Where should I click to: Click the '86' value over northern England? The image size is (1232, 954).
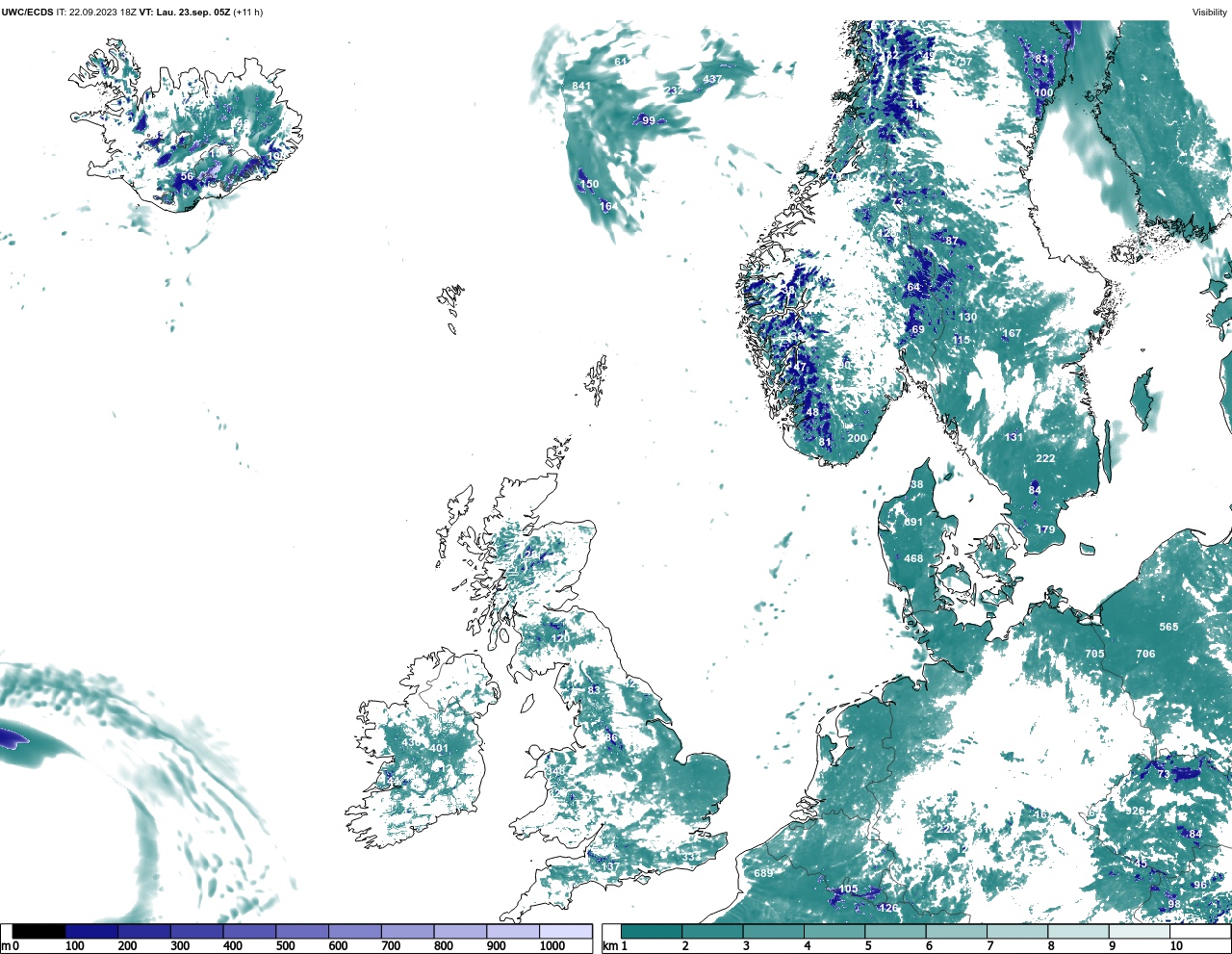[611, 737]
